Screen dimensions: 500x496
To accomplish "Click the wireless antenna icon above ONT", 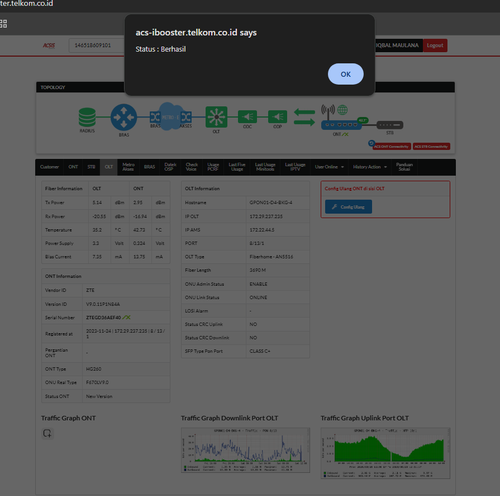I will (x=328, y=112).
